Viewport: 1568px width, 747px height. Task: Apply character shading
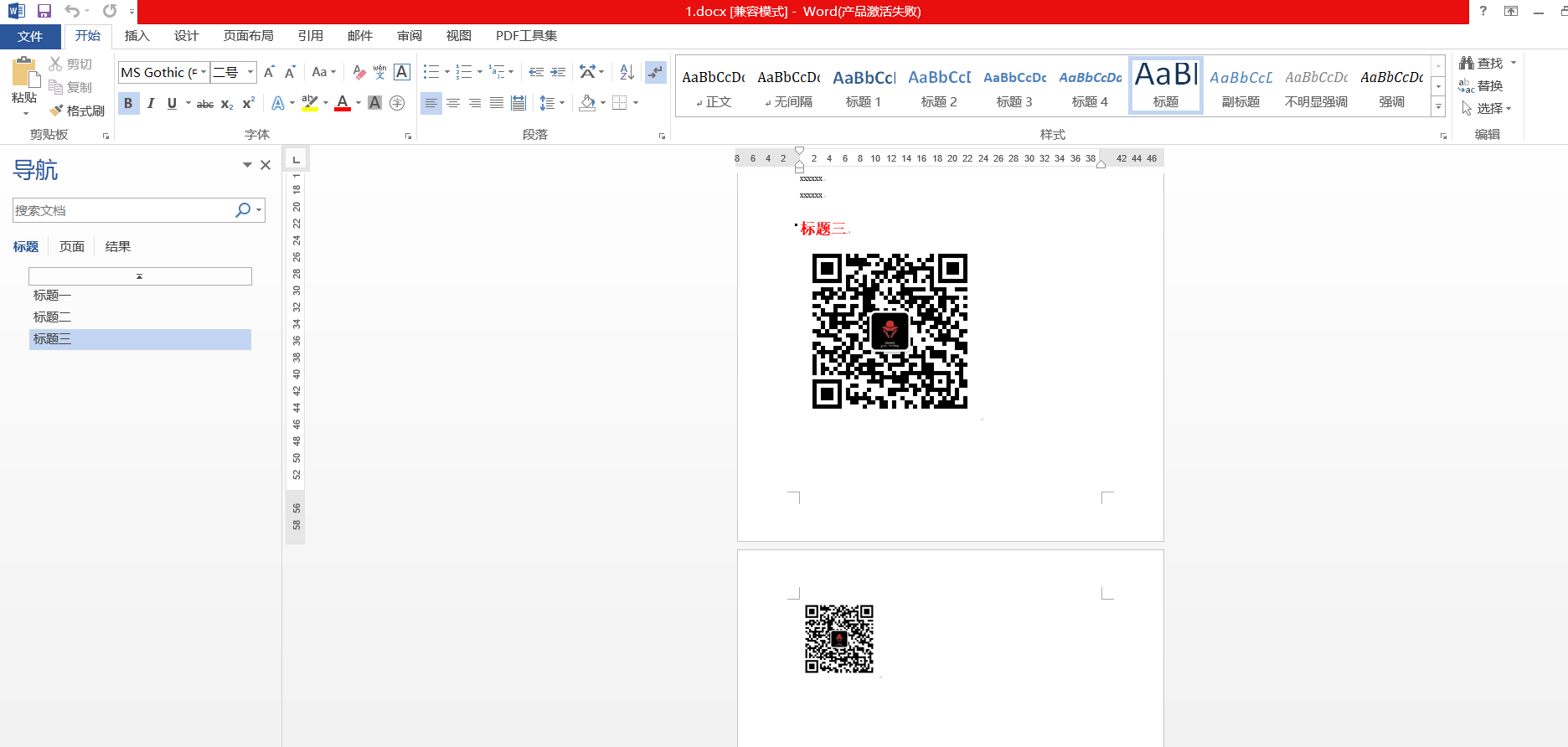pyautogui.click(x=375, y=103)
